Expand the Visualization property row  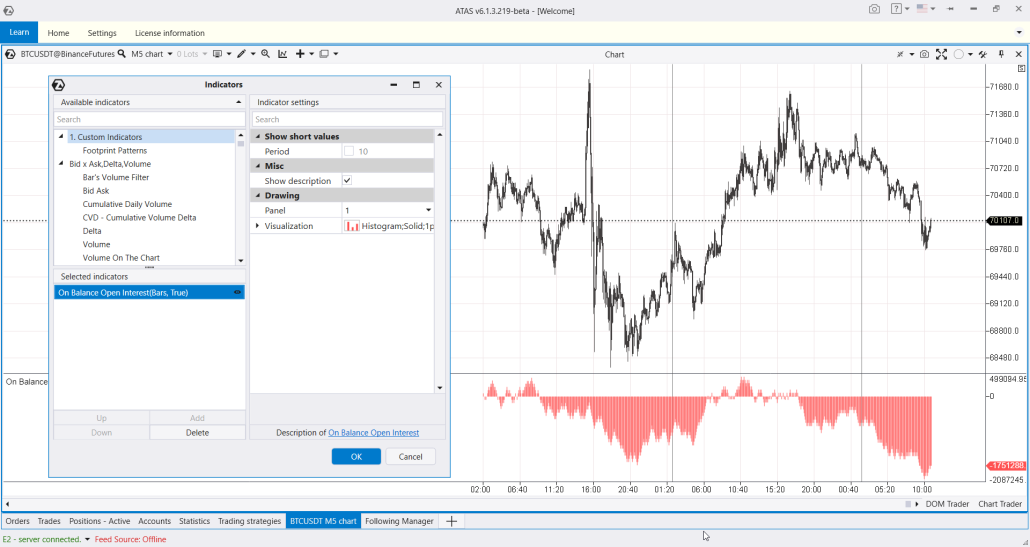pos(258,226)
